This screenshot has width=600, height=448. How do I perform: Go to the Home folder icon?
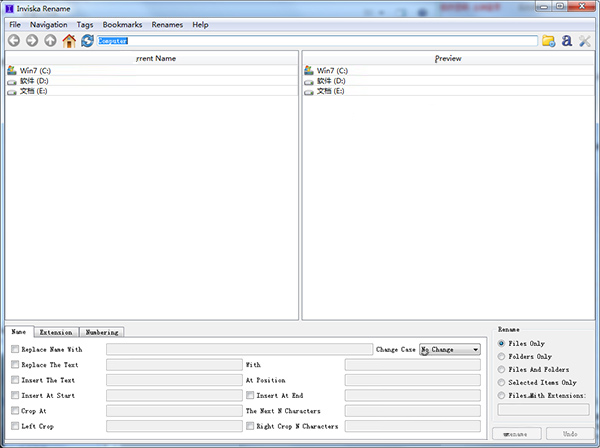coord(69,41)
